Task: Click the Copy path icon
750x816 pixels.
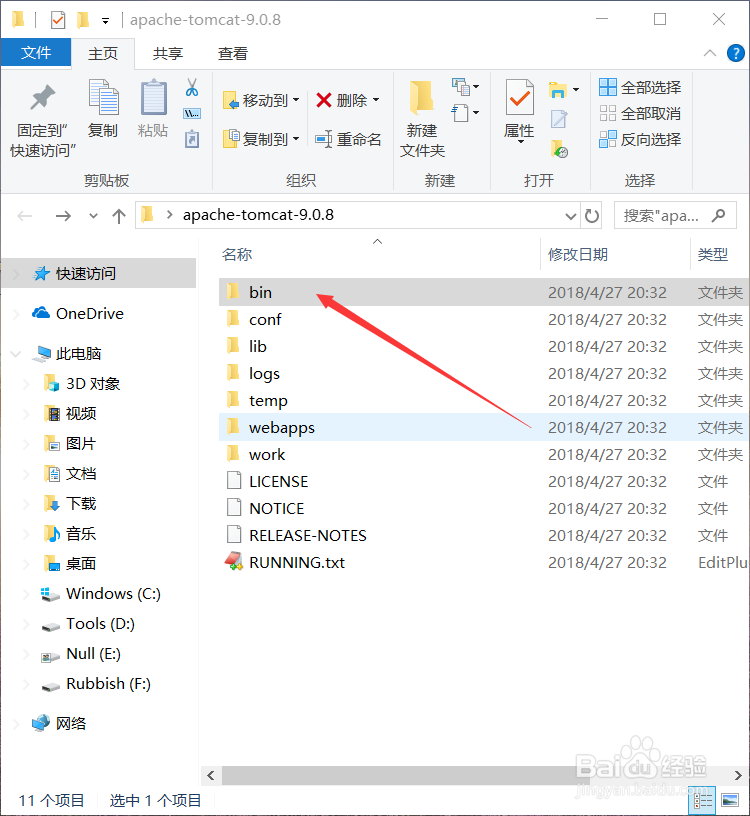Action: pos(192,113)
